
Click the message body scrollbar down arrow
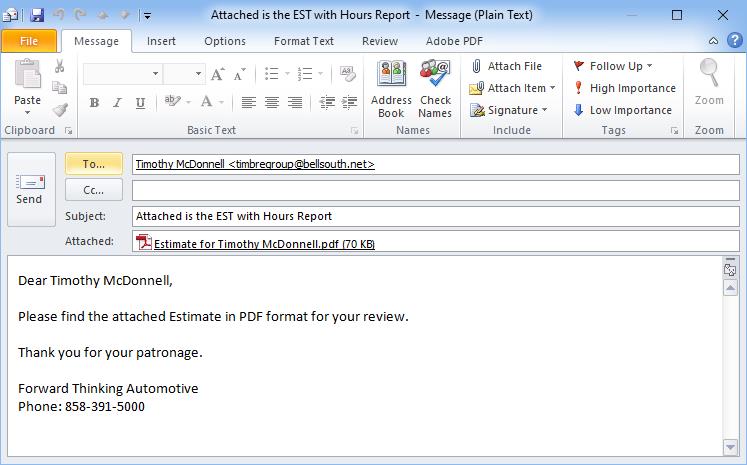click(730, 446)
